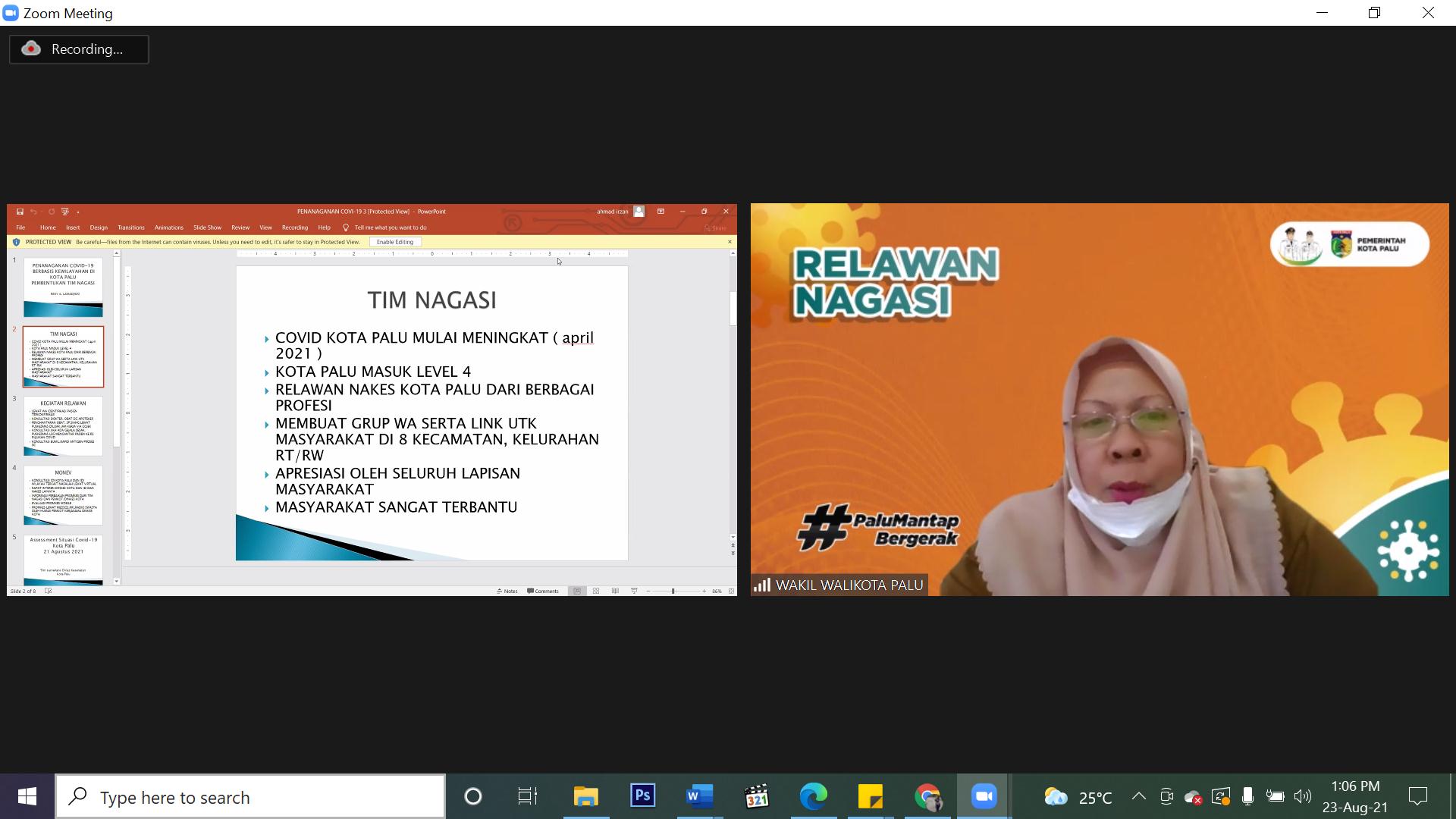The width and height of the screenshot is (1456, 819).
Task: Open the Recording ribbon tab
Action: [295, 227]
